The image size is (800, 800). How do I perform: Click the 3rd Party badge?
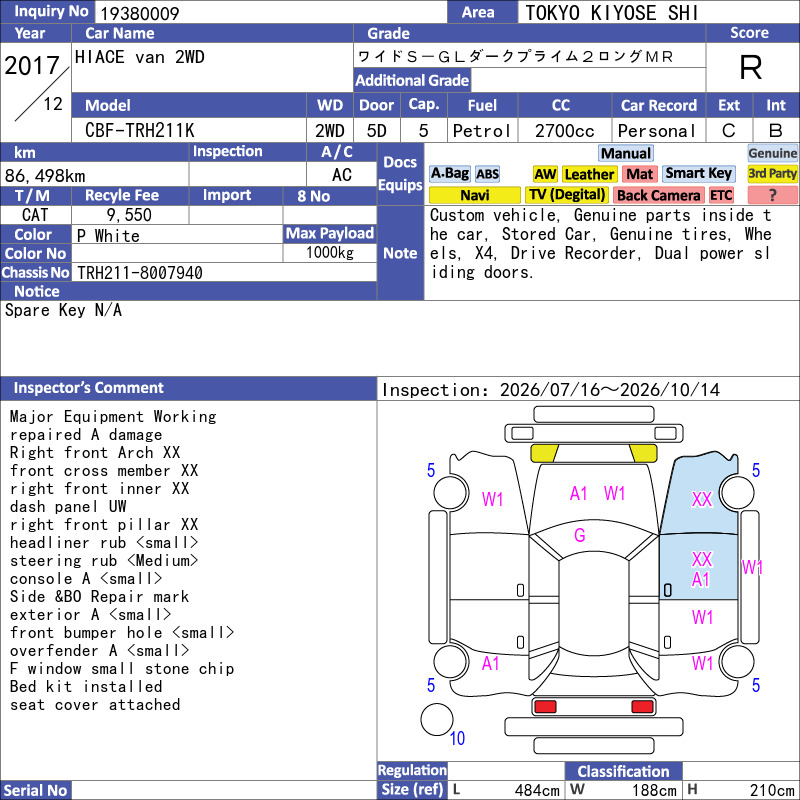772,174
